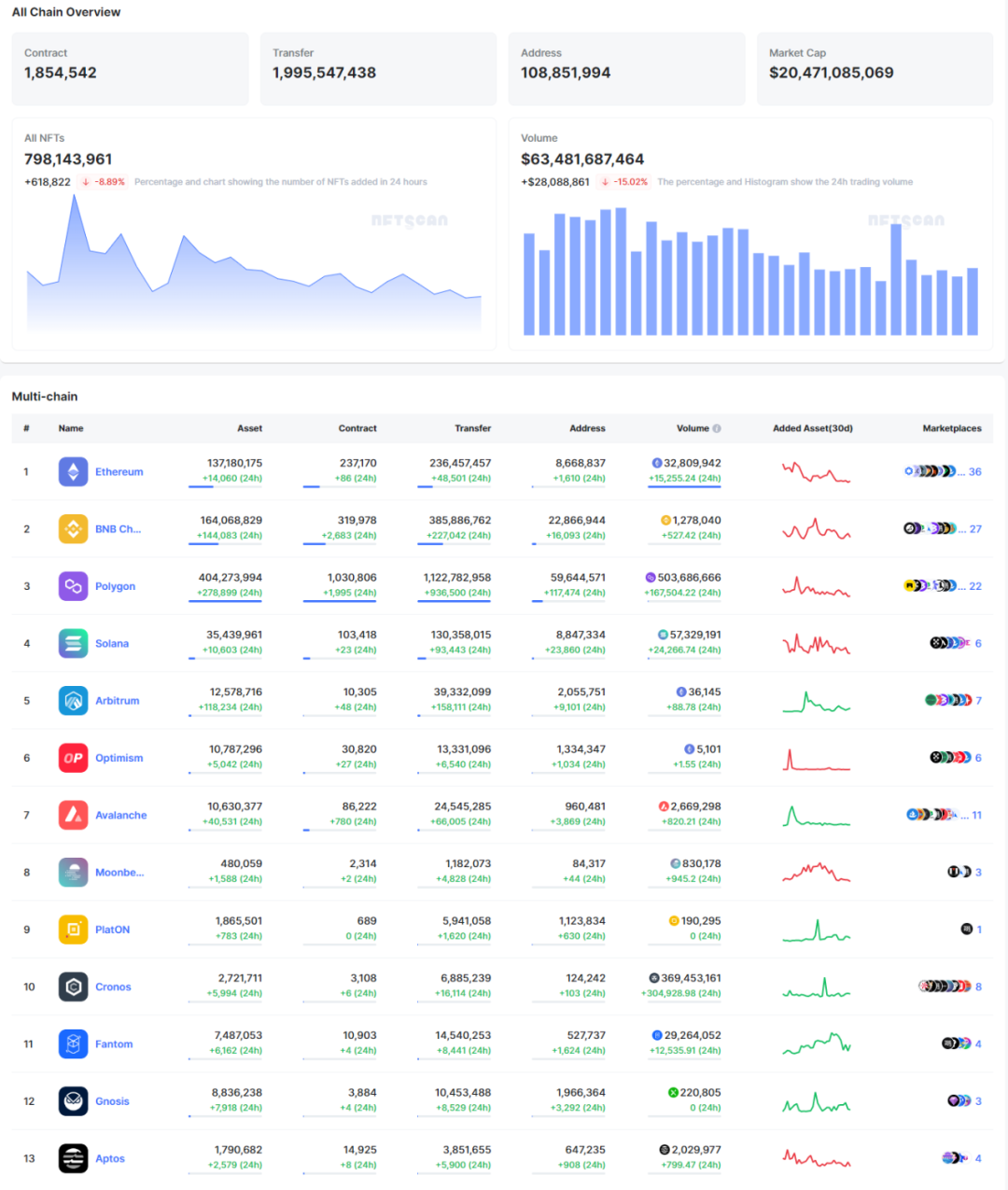Click the Avalanche marketplaces count 11
Screen dimensions: 1008x1190
977,816
